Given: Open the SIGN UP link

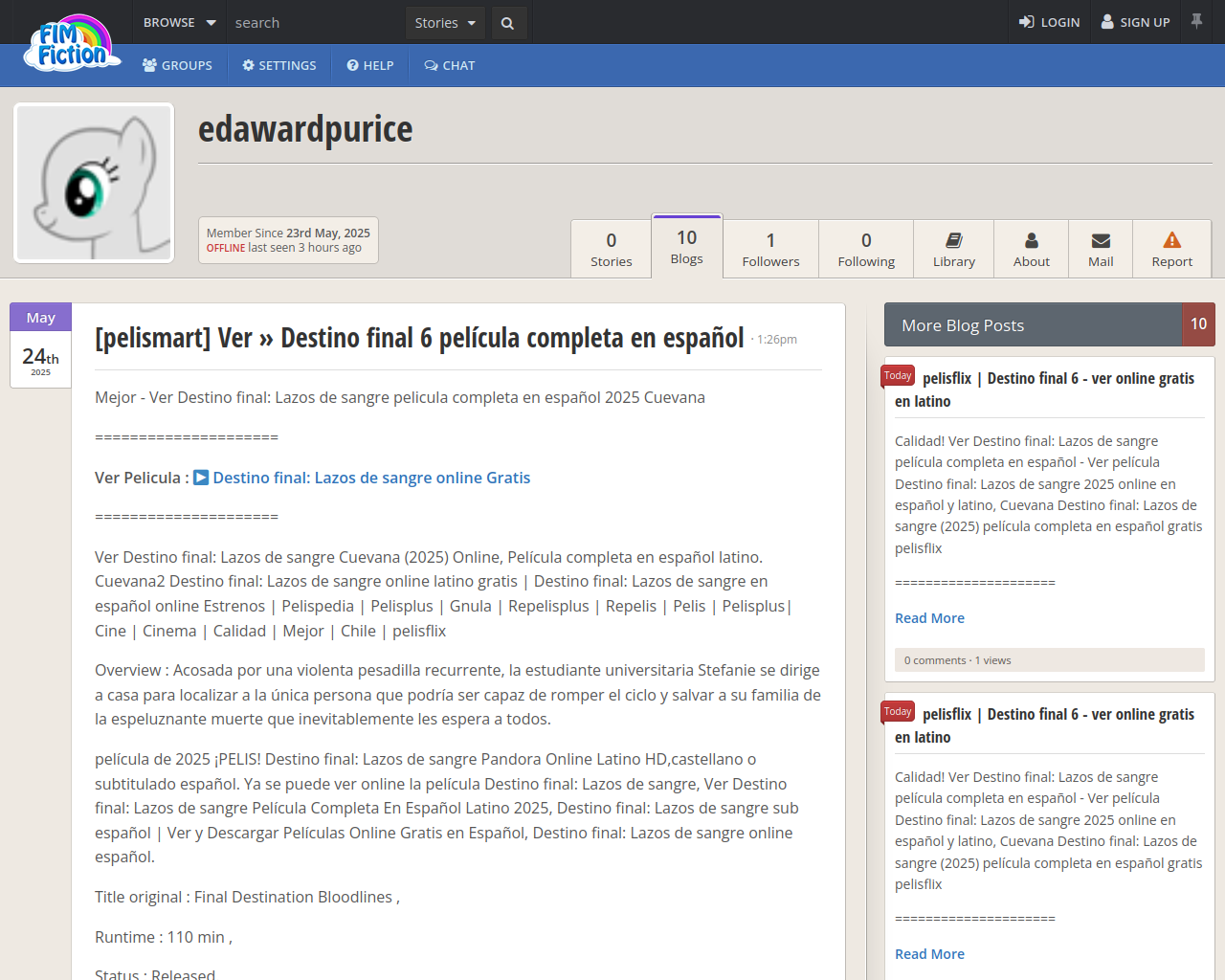Looking at the screenshot, I should [x=1136, y=22].
